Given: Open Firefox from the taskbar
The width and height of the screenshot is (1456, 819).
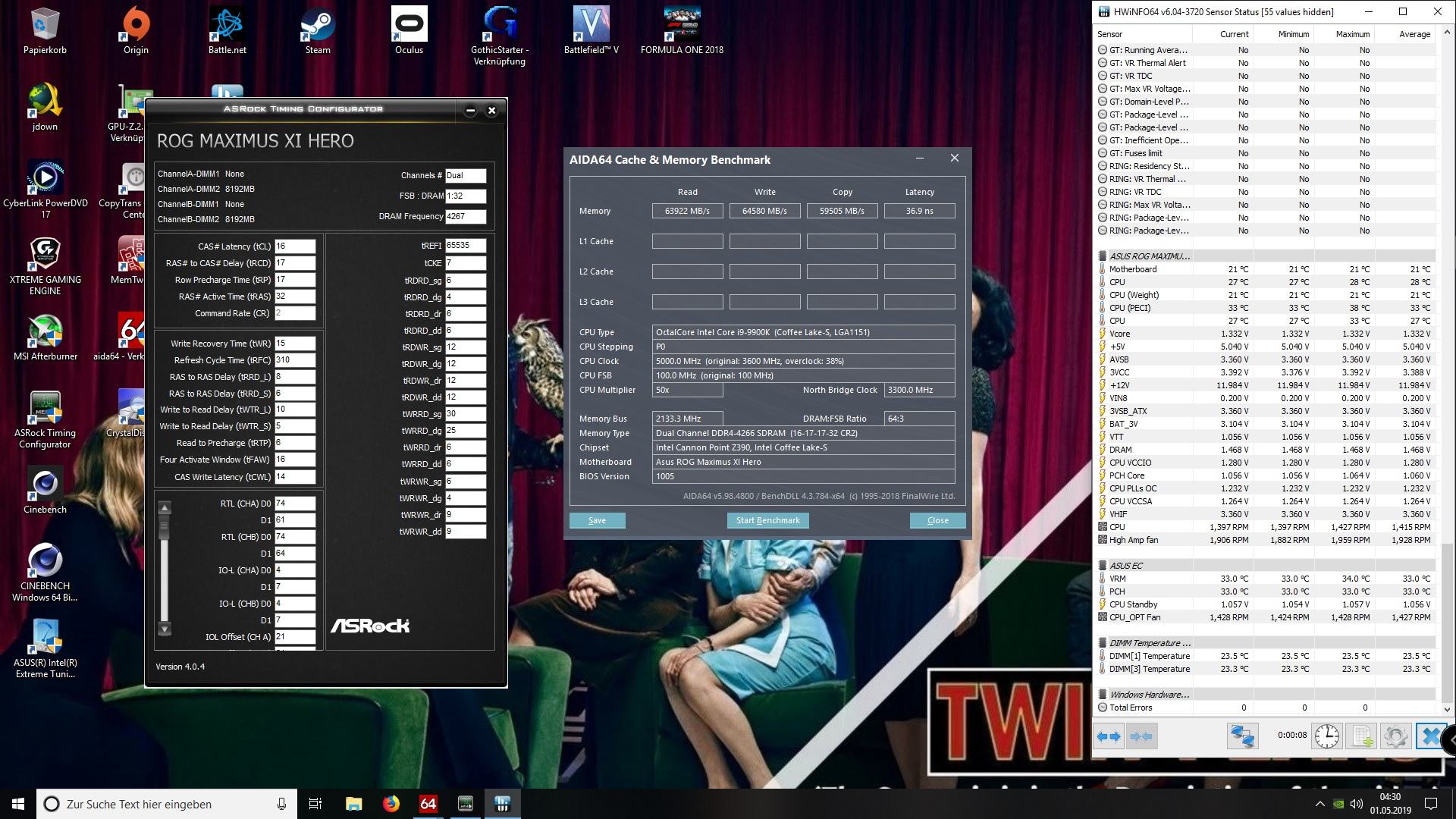Looking at the screenshot, I should (391, 804).
